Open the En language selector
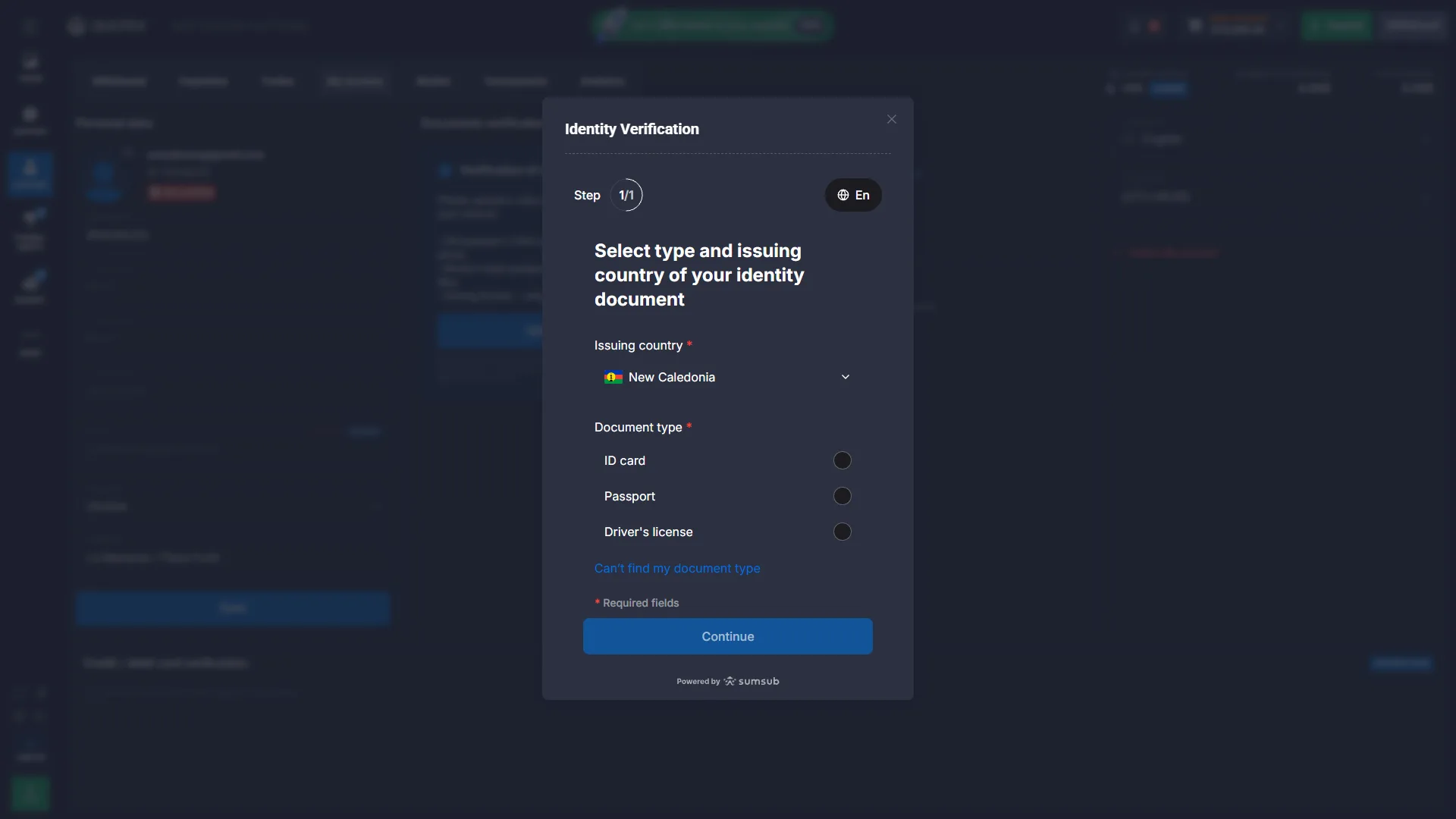 [853, 195]
